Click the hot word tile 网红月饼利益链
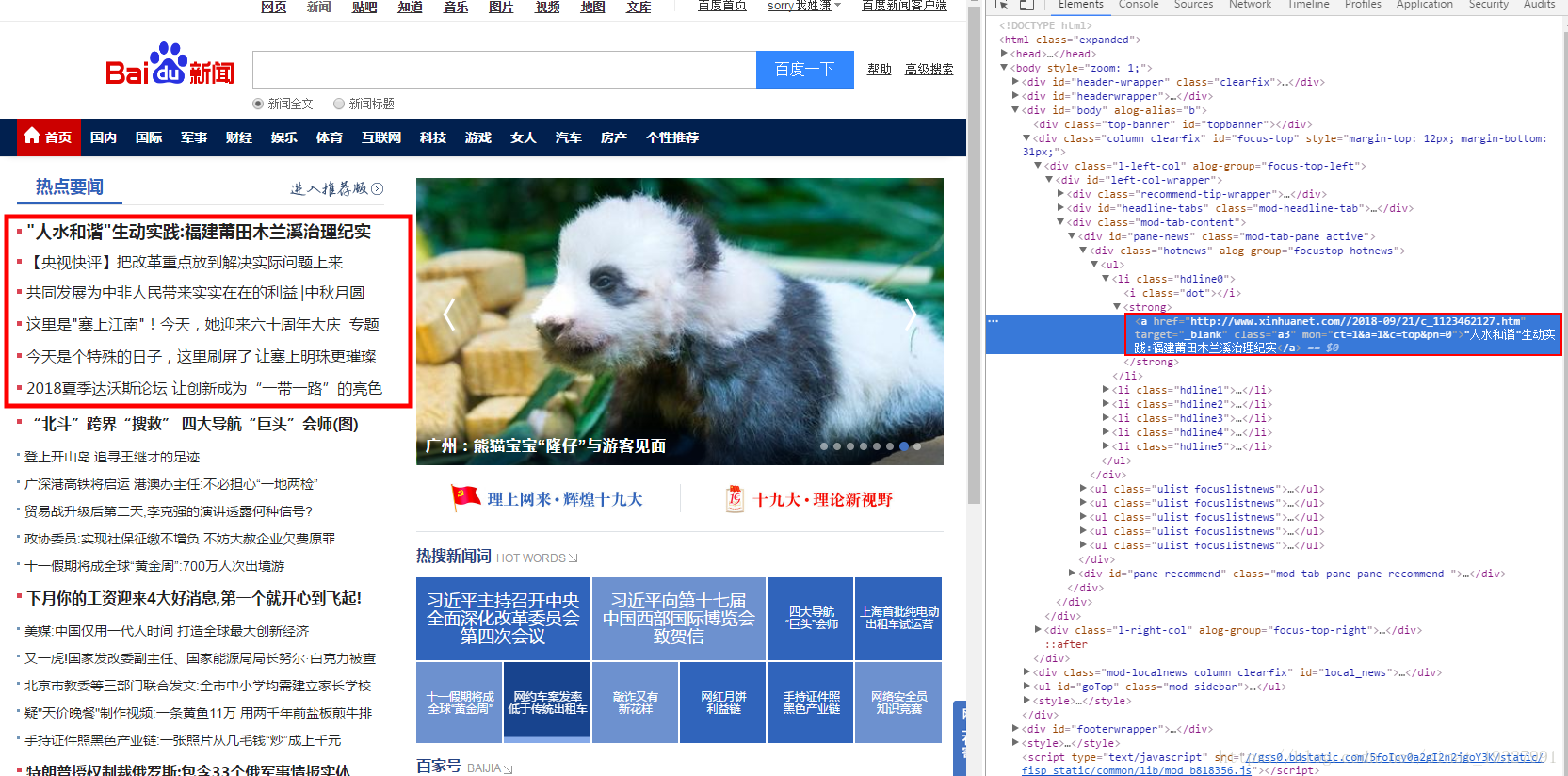The width and height of the screenshot is (1568, 776). (x=723, y=703)
